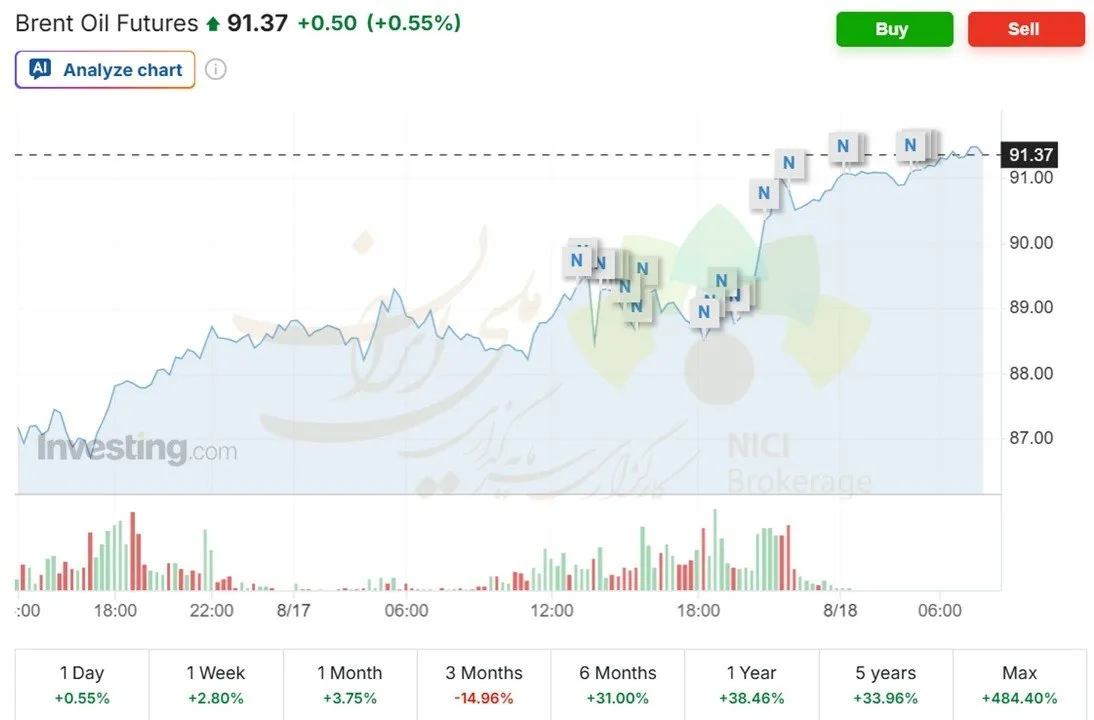Open the news marker N near 90.80 level

click(764, 193)
